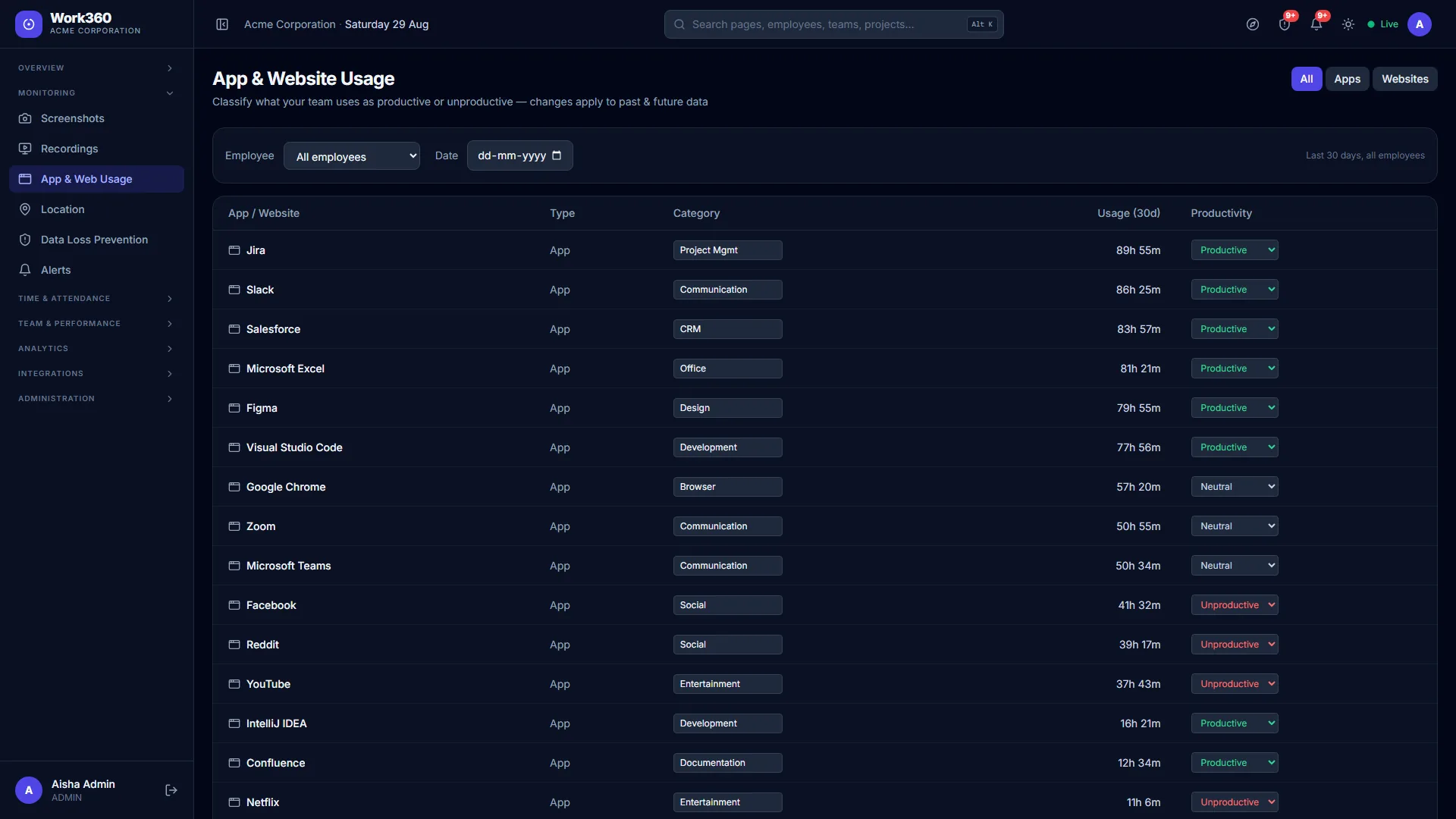Expand the Team & Performance section
This screenshot has width=1456, height=819.
(x=96, y=324)
